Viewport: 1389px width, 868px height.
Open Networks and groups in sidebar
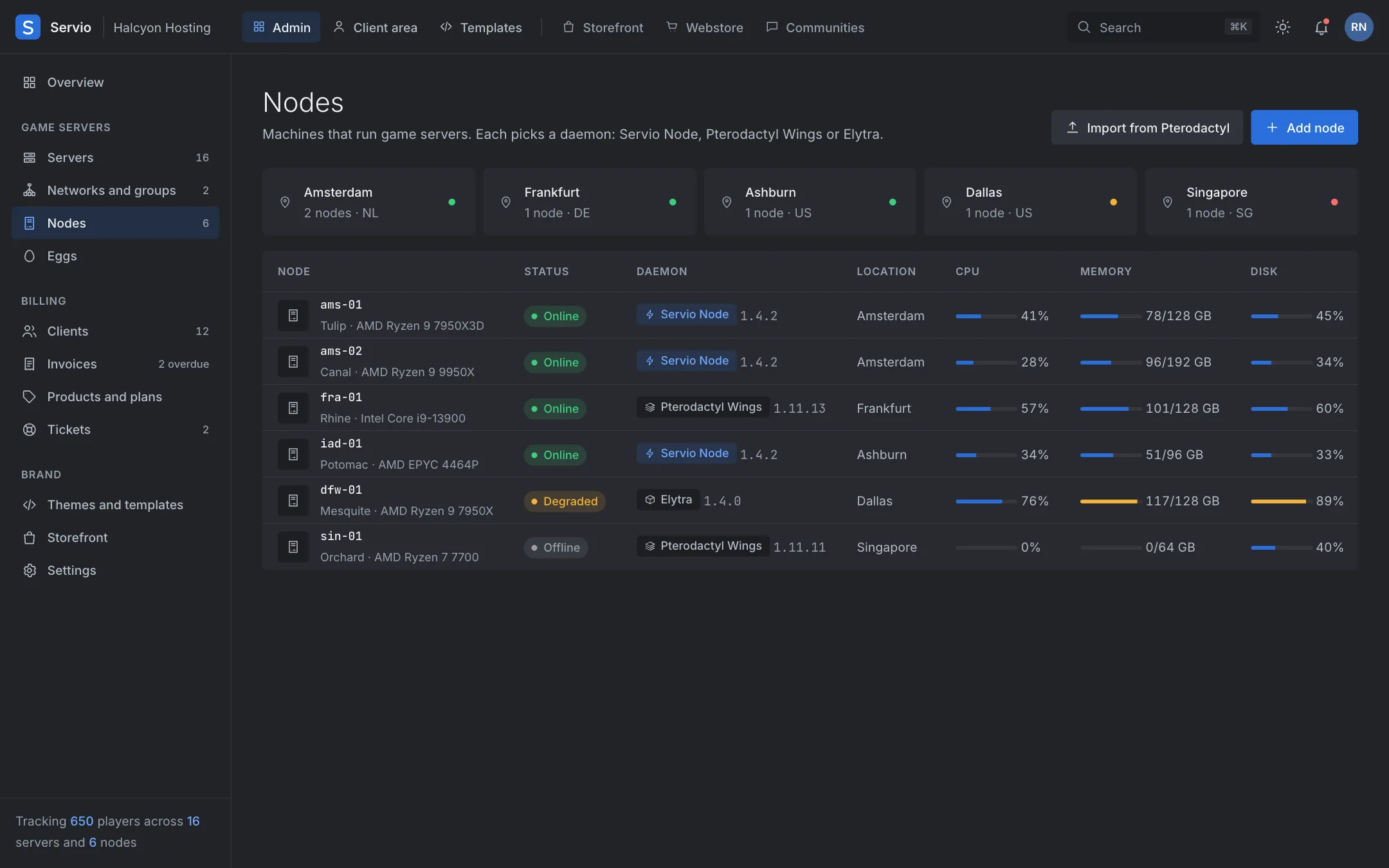(x=115, y=190)
